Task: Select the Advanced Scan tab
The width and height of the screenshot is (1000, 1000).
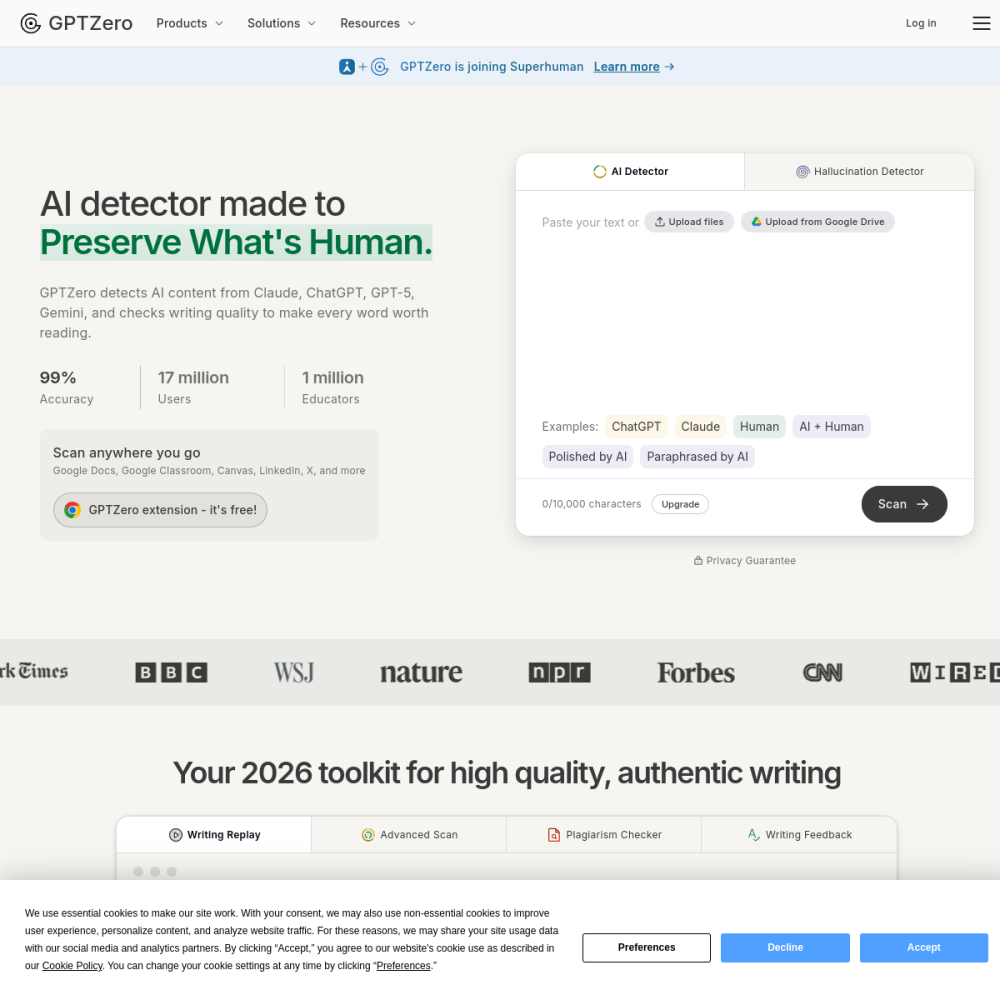Action: [409, 835]
